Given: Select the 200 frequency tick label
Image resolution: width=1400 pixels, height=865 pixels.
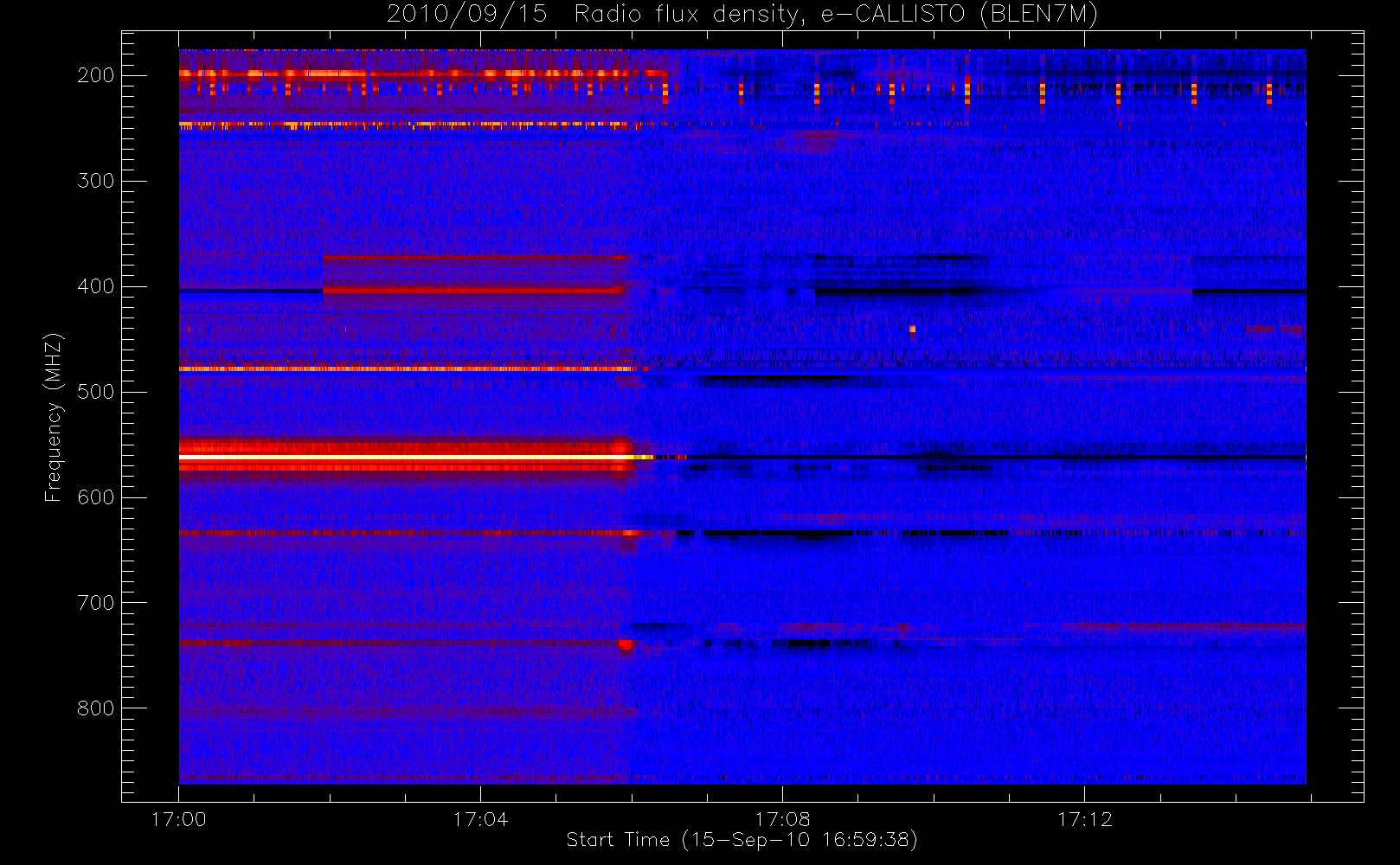Looking at the screenshot, I should coord(96,75).
